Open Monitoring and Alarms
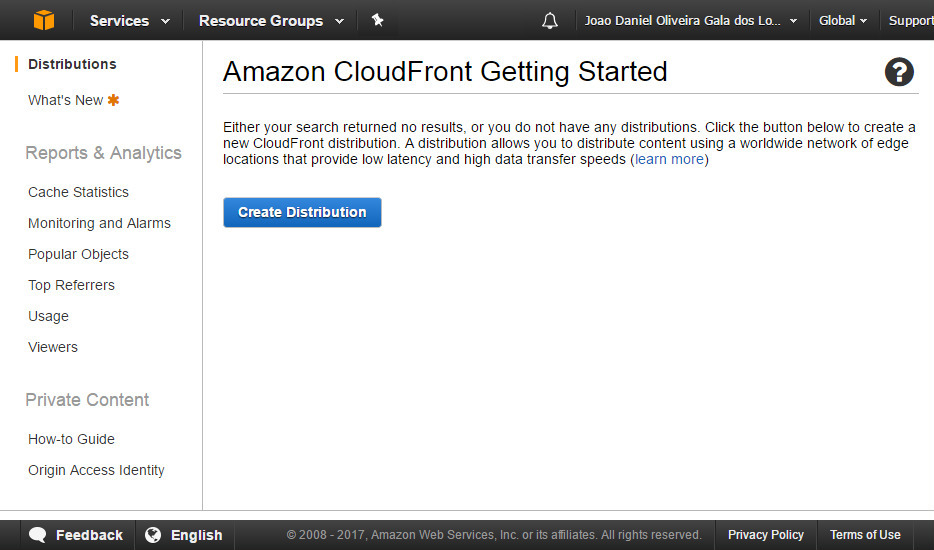934x550 pixels. [99, 223]
